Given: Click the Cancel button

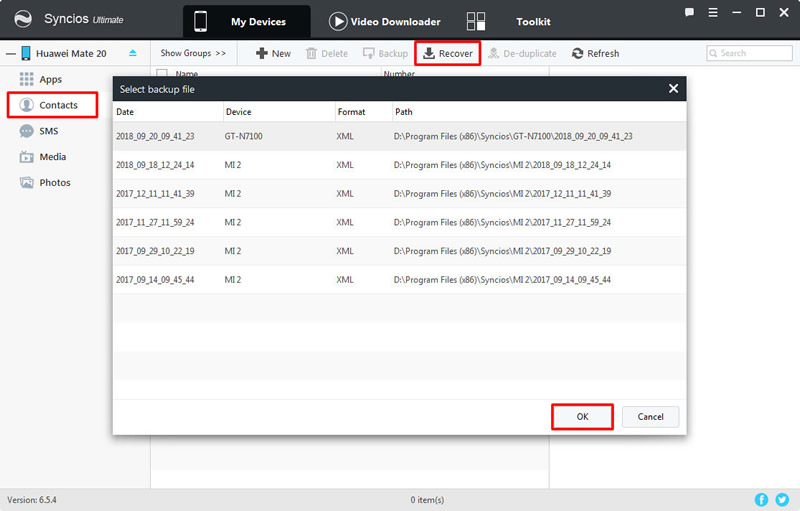Looking at the screenshot, I should point(651,417).
